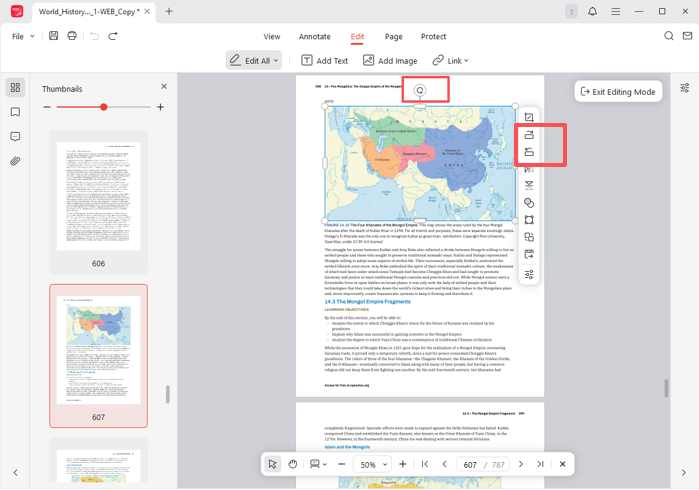Click the mail envelope icon
699x490 pixels.
[687, 36]
